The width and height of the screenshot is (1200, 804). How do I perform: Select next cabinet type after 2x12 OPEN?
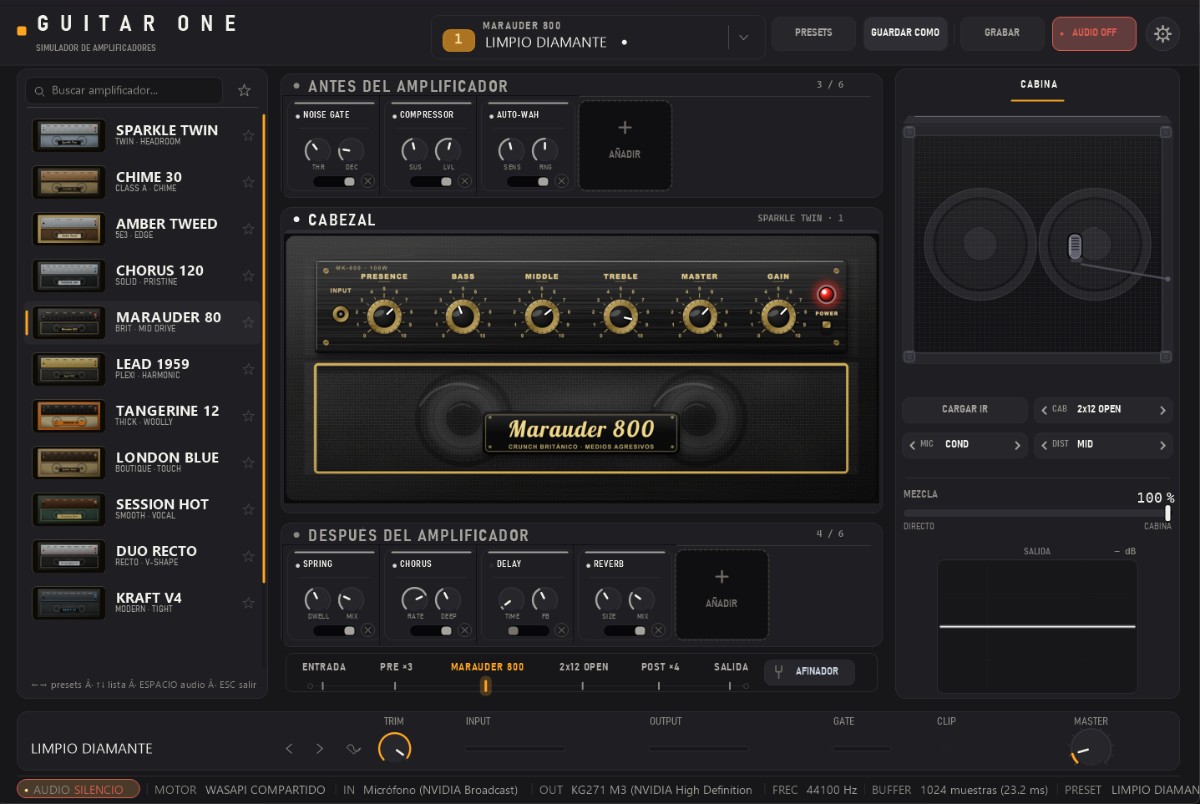[1162, 410]
